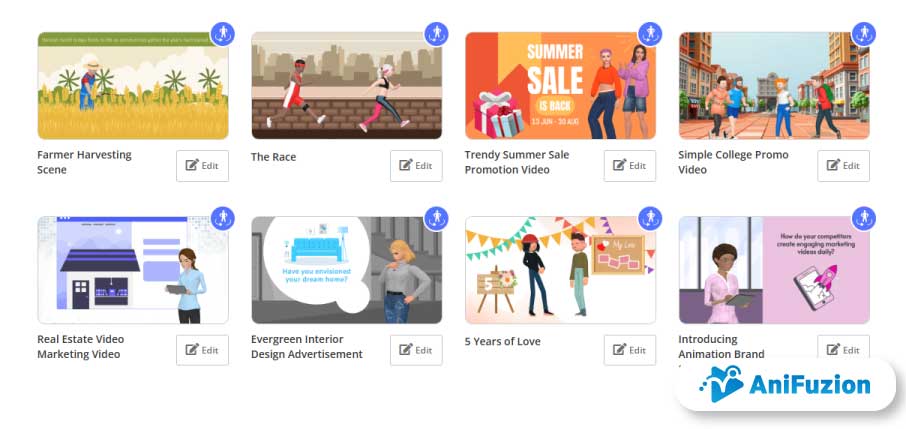This screenshot has width=906, height=429.
Task: Edit the Evergreen Interior Design Advertisement
Action: coord(416,350)
